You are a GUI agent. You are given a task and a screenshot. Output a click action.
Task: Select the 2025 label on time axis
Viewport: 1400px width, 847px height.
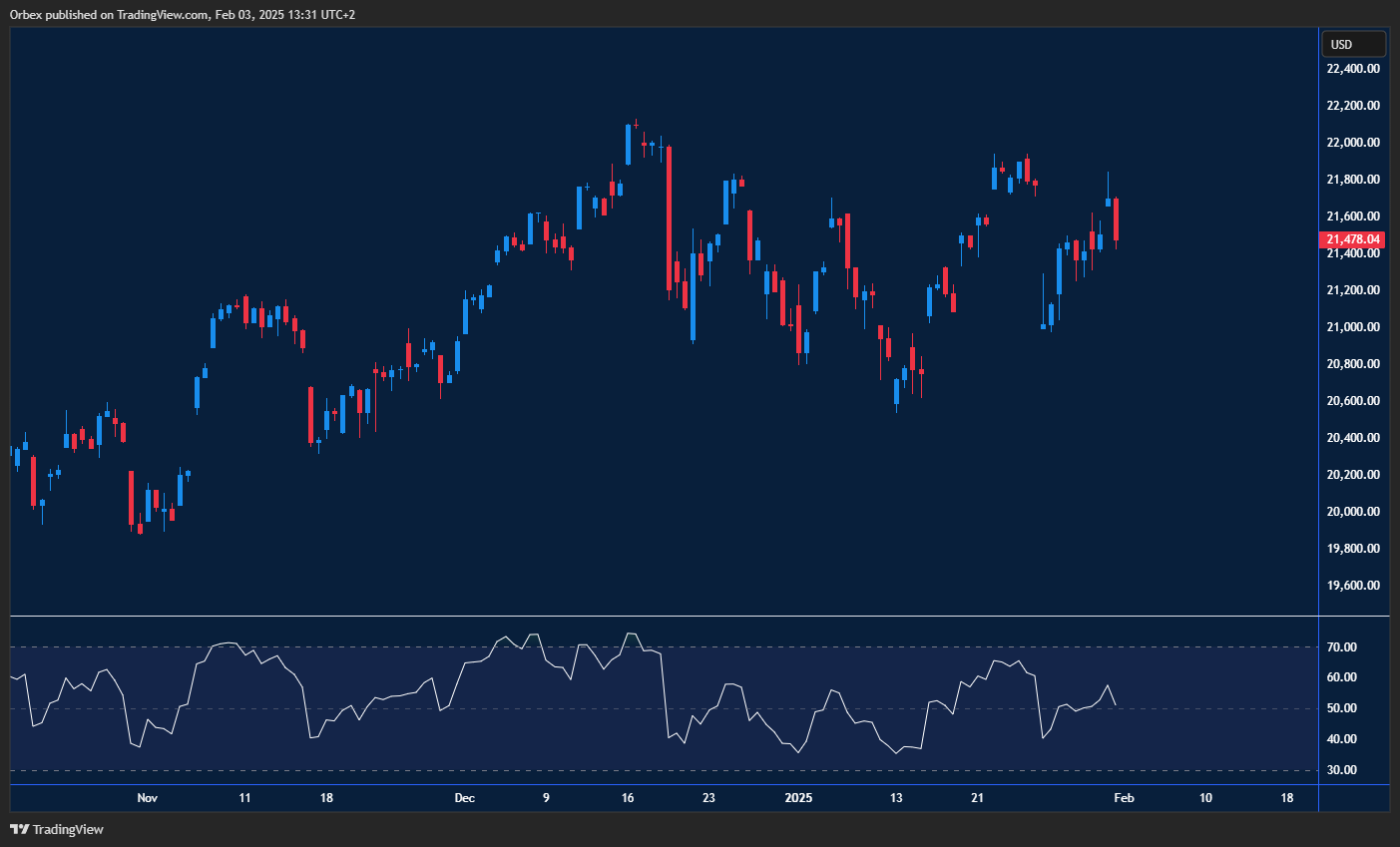[x=798, y=798]
